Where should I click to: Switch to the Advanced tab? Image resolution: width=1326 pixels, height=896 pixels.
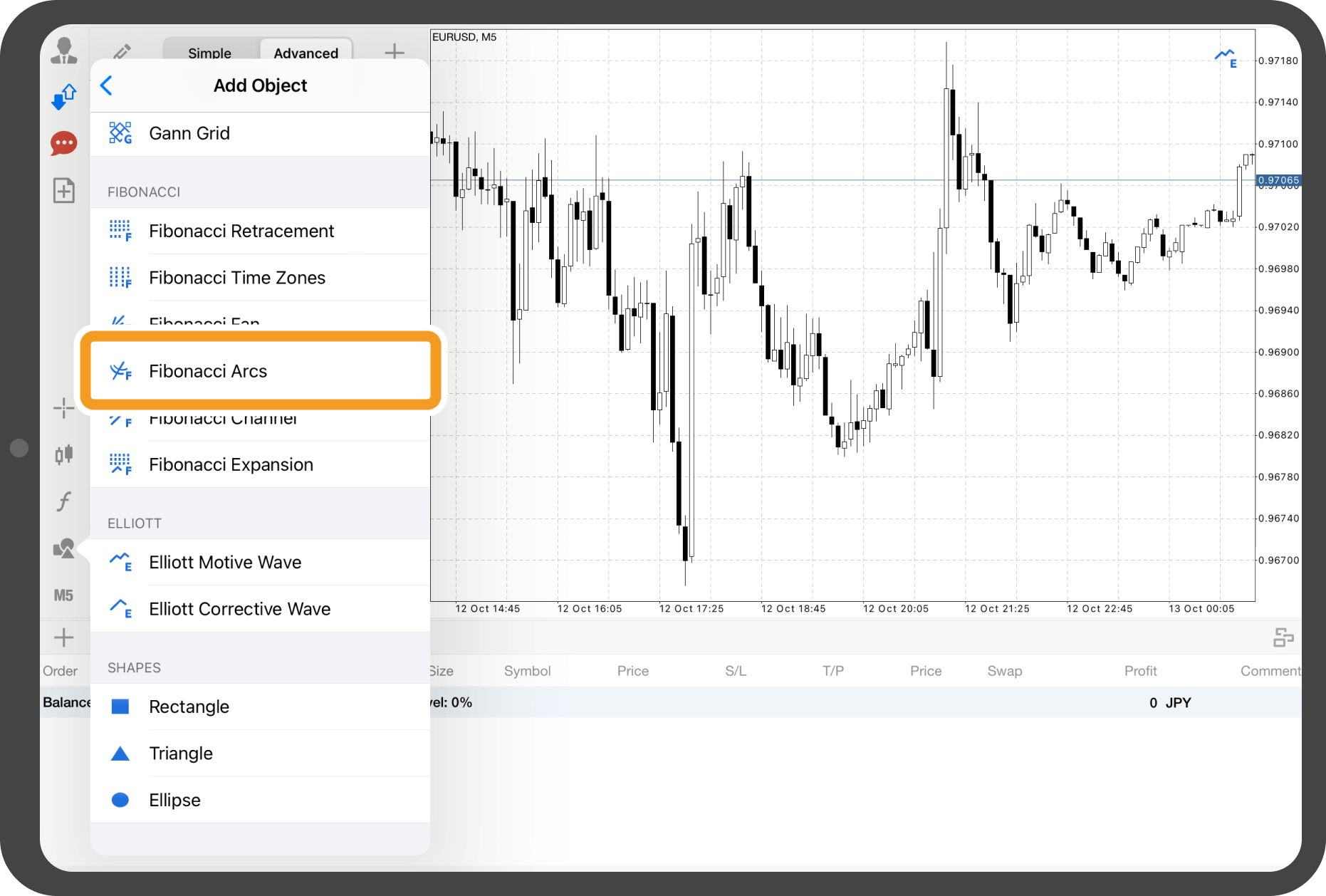pyautogui.click(x=306, y=53)
